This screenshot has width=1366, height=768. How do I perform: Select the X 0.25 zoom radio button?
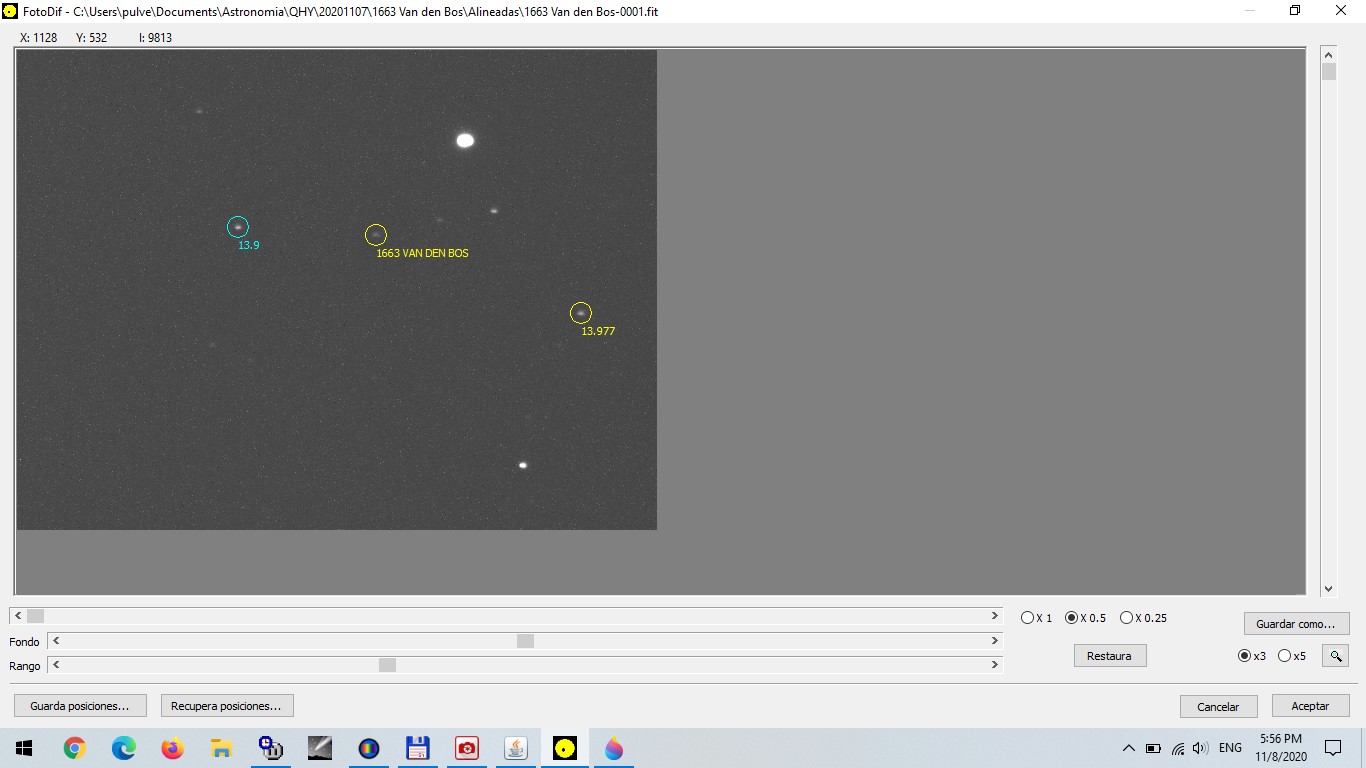click(x=1143, y=618)
